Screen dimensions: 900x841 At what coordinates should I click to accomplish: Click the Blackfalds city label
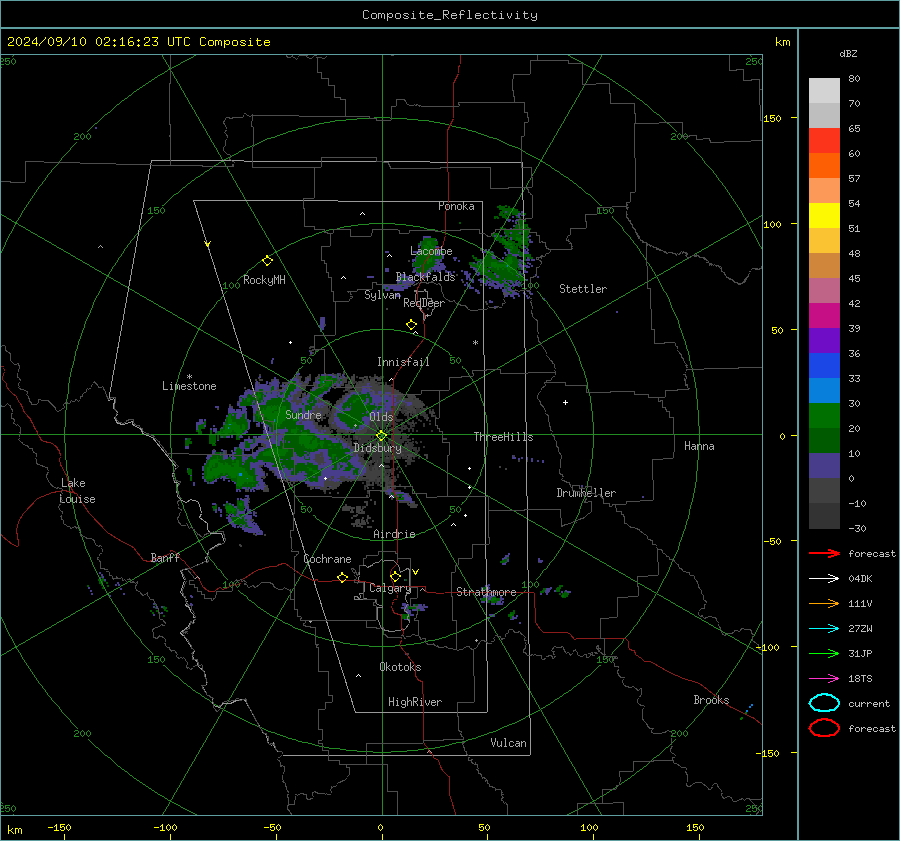point(425,277)
